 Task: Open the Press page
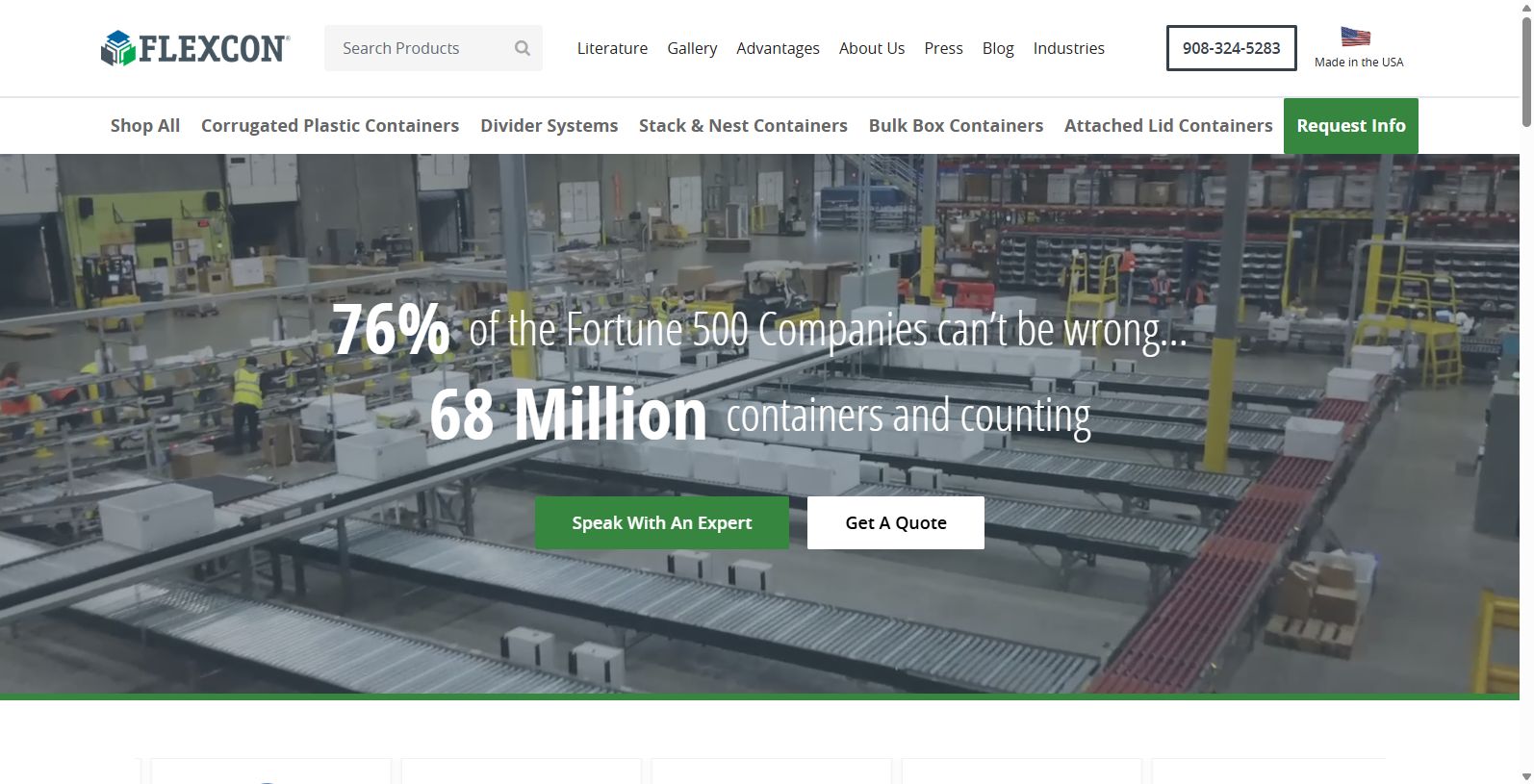pyautogui.click(x=943, y=48)
